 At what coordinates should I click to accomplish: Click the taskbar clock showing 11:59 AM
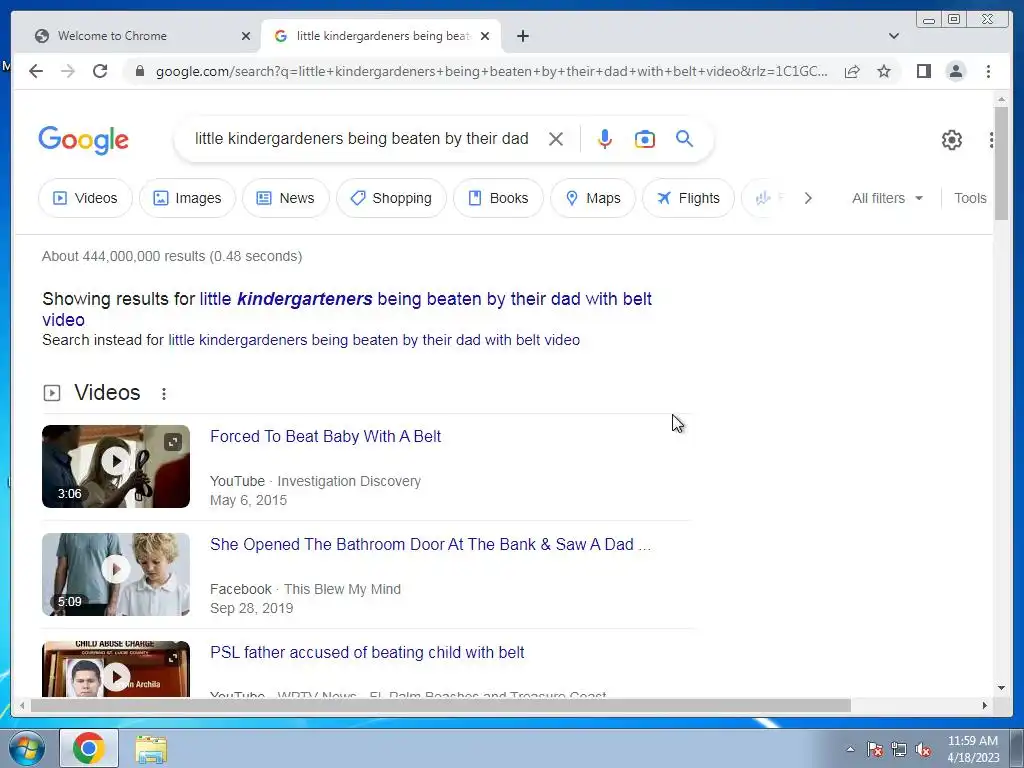click(973, 749)
